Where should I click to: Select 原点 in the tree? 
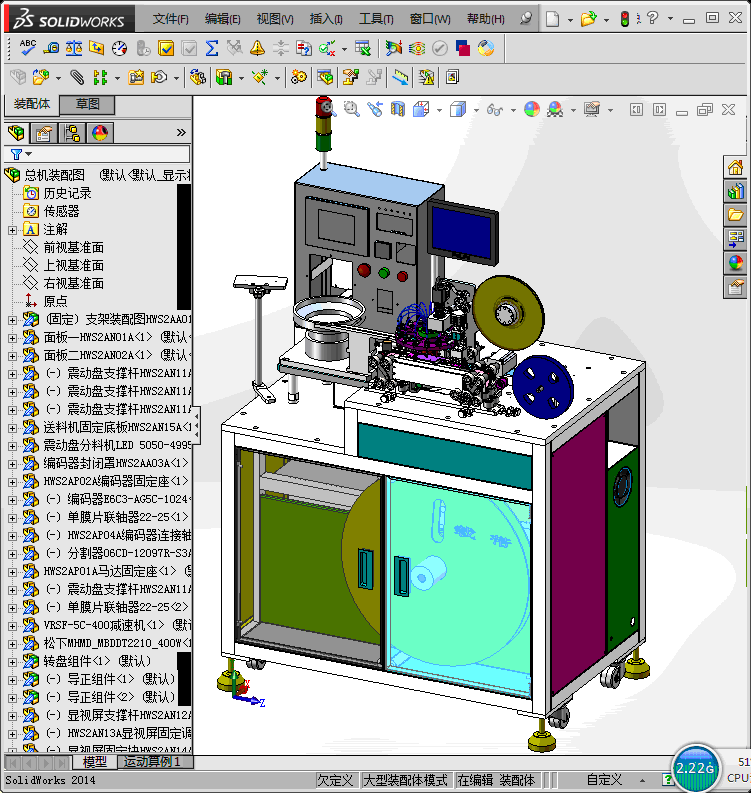coord(55,301)
